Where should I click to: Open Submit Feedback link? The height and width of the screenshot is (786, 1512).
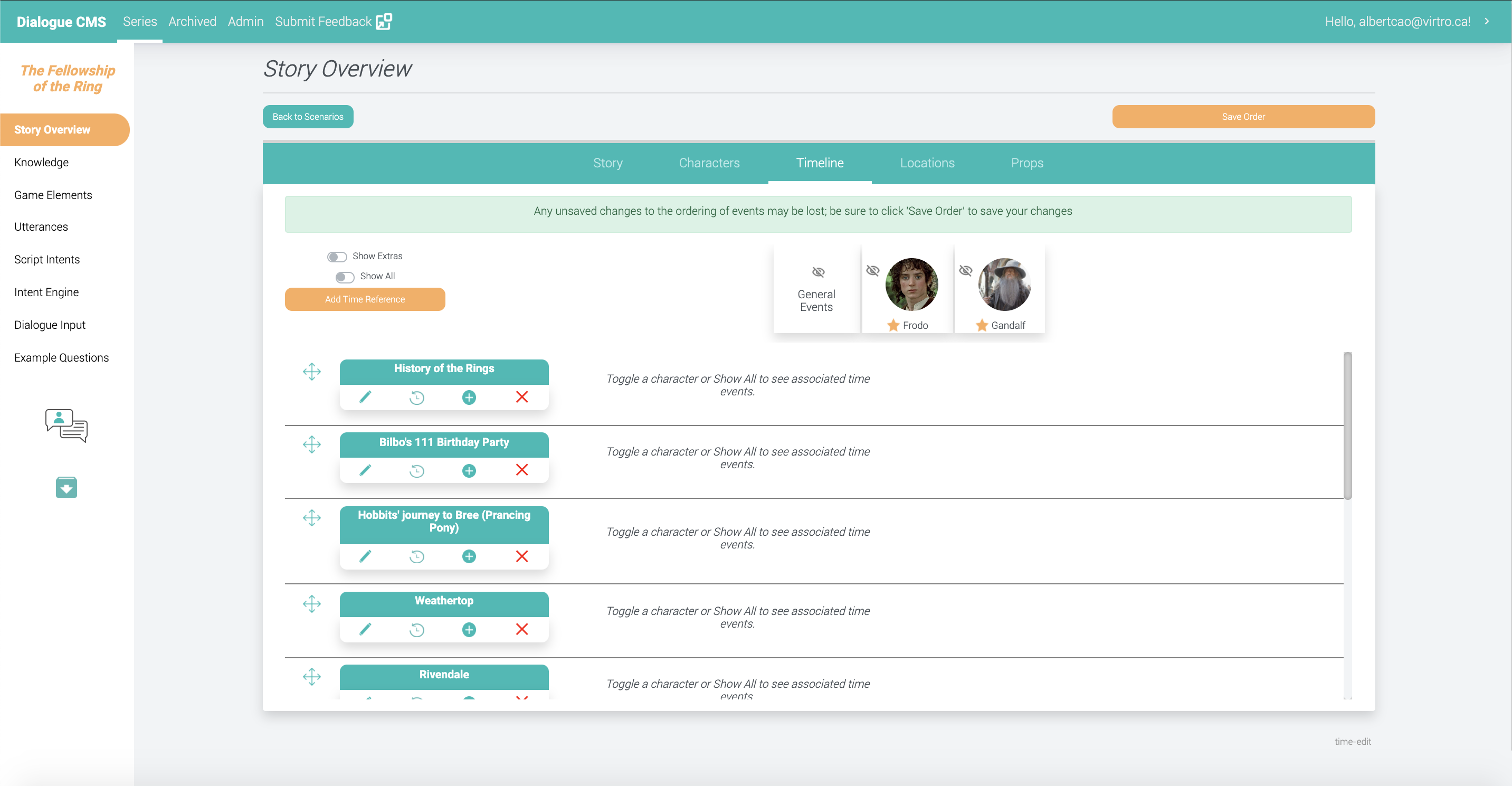(323, 22)
